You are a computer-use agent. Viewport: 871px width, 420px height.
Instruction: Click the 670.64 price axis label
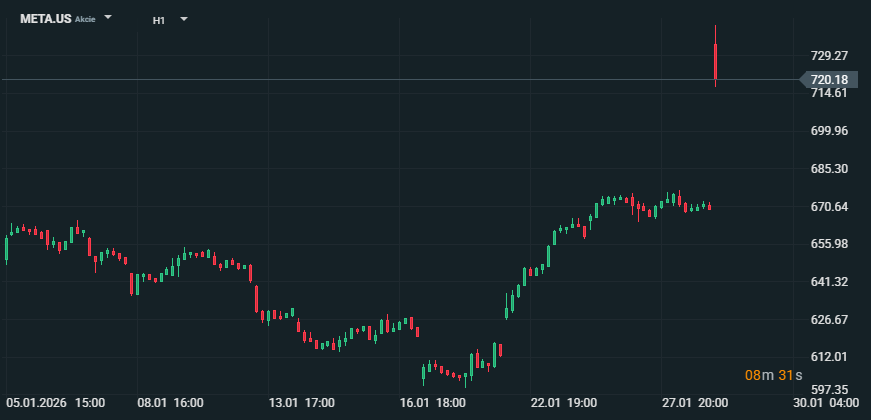(x=829, y=207)
